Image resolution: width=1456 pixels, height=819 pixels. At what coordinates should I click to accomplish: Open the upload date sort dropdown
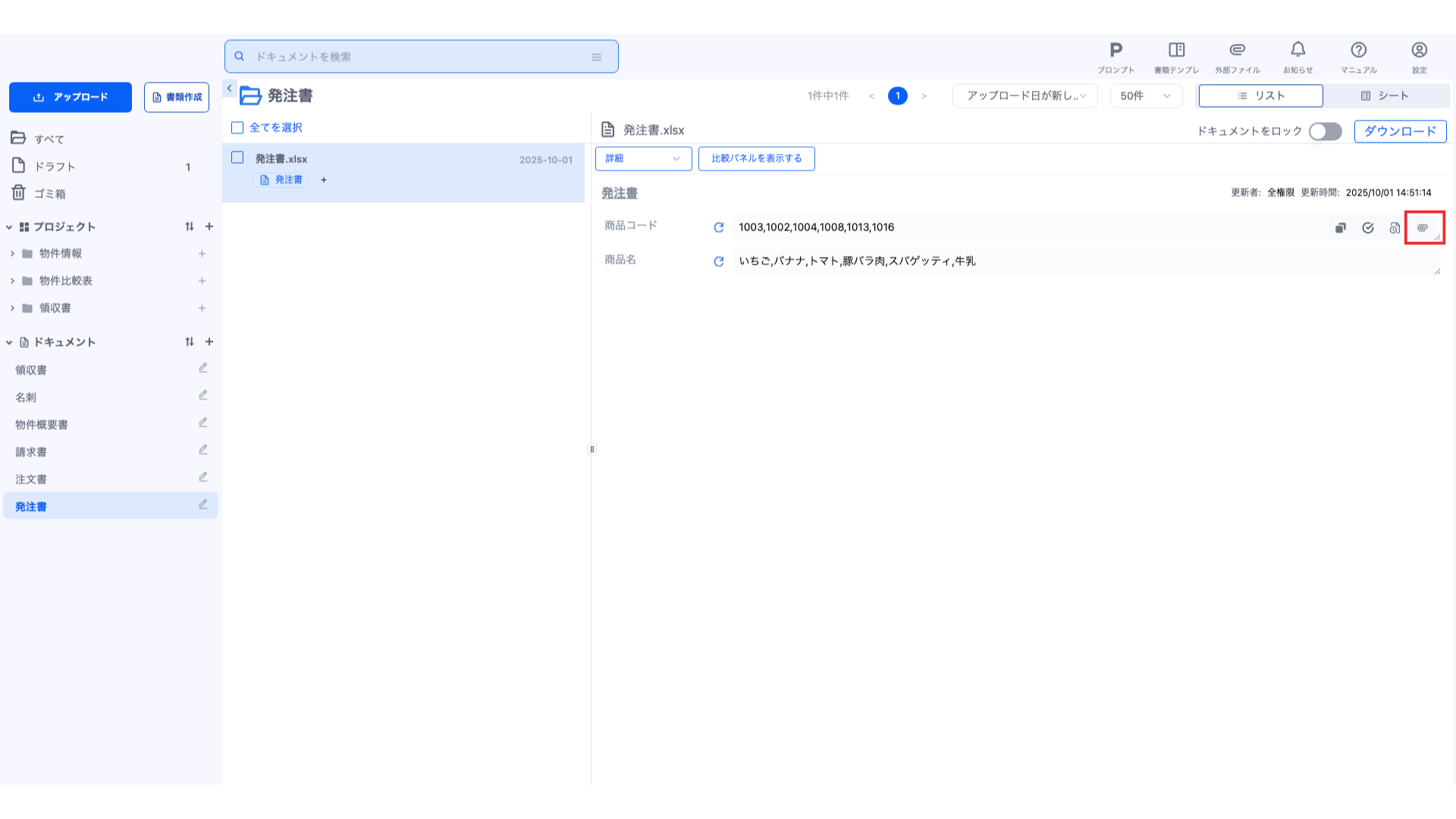(1025, 96)
